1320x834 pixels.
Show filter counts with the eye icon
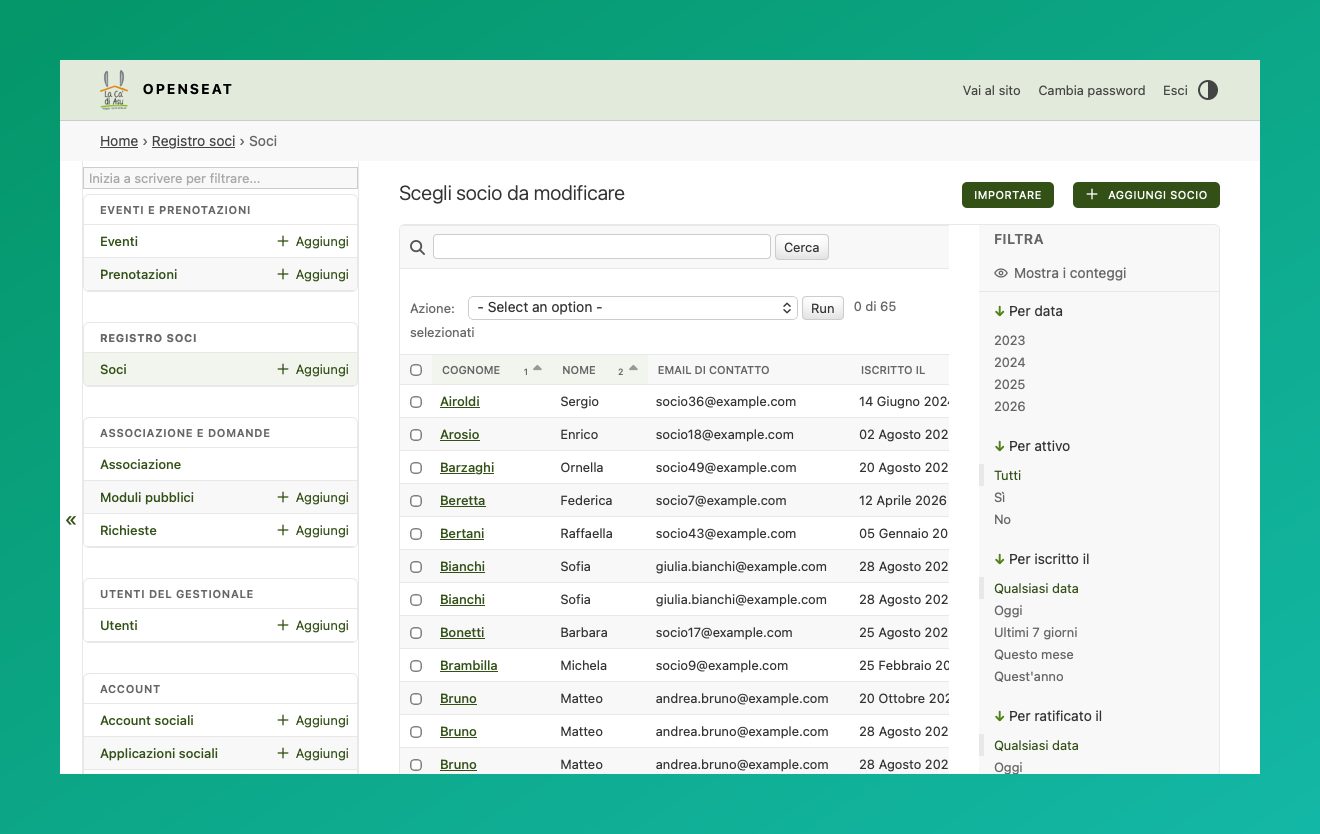pyautogui.click(x=1001, y=273)
